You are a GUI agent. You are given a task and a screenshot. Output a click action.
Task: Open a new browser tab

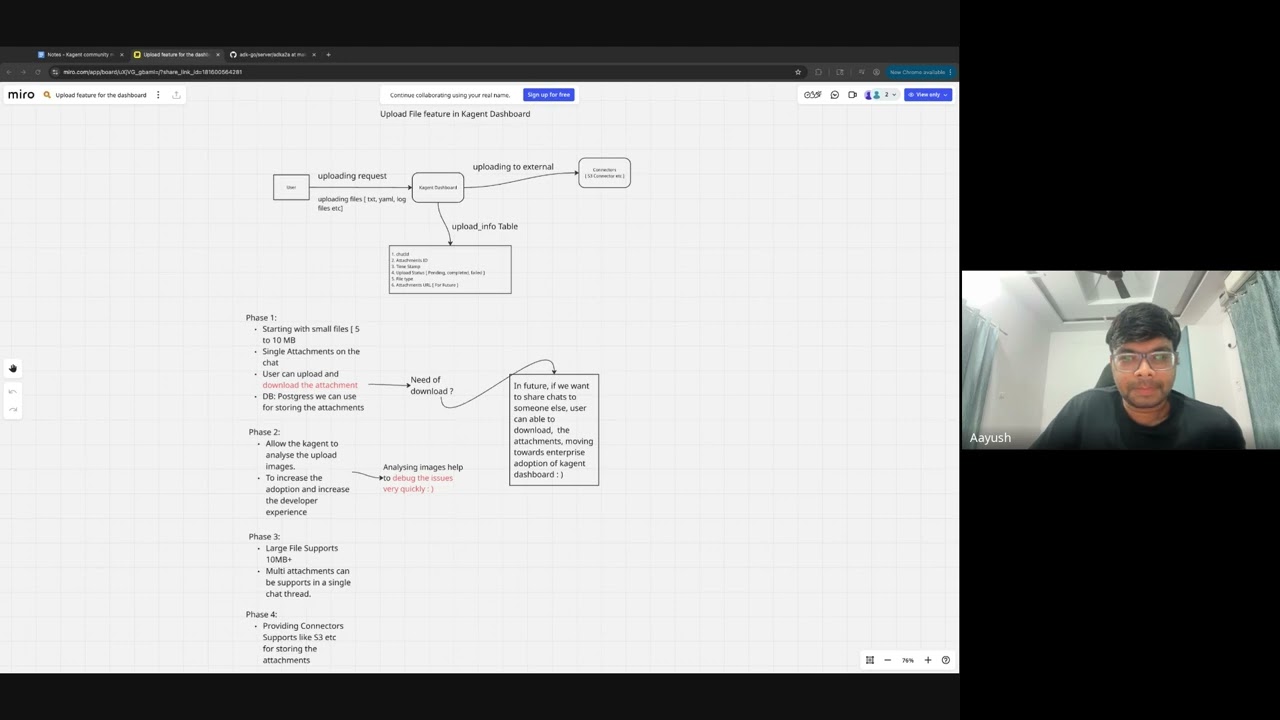click(x=328, y=55)
